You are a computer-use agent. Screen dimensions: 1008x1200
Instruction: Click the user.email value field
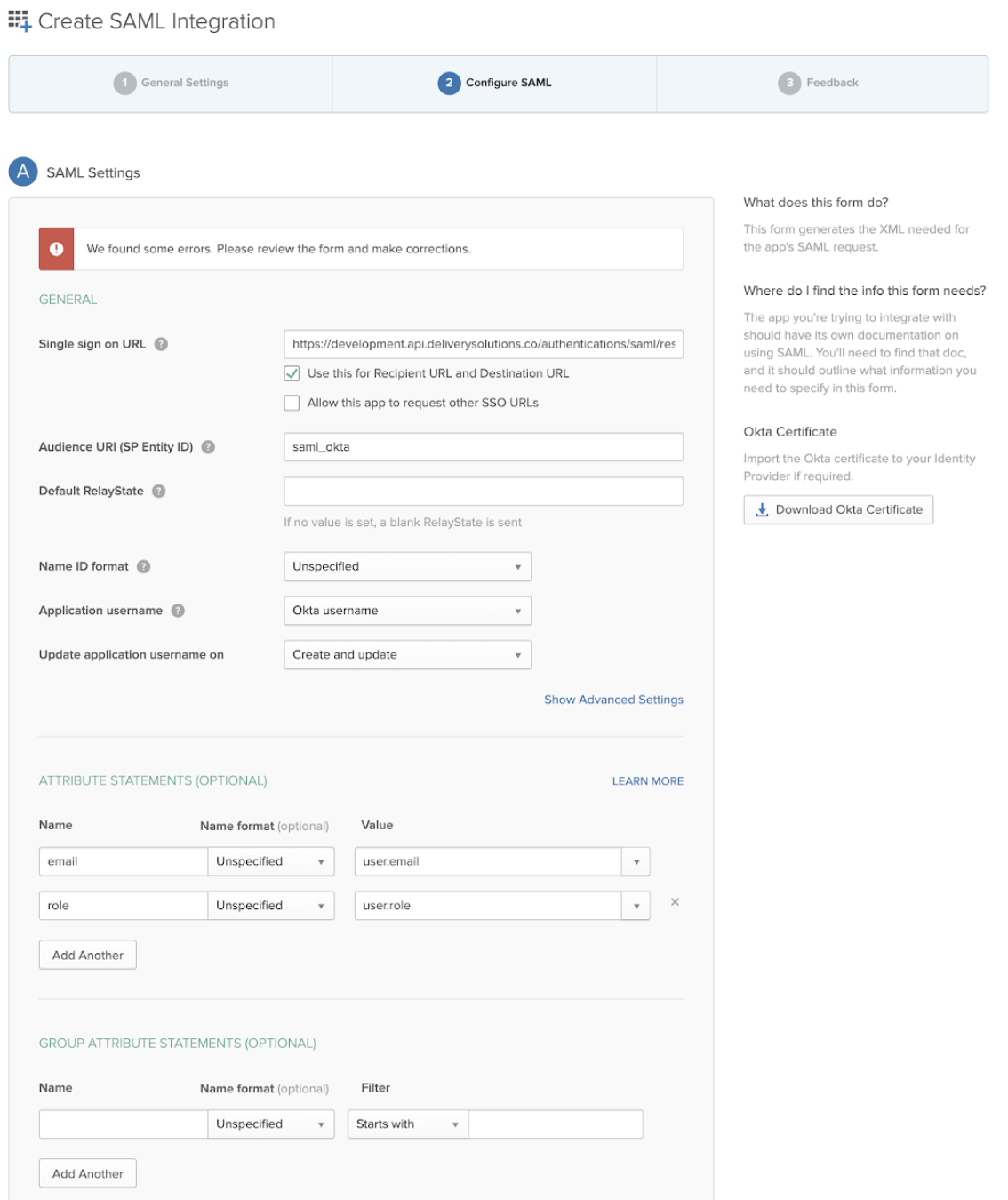488,861
